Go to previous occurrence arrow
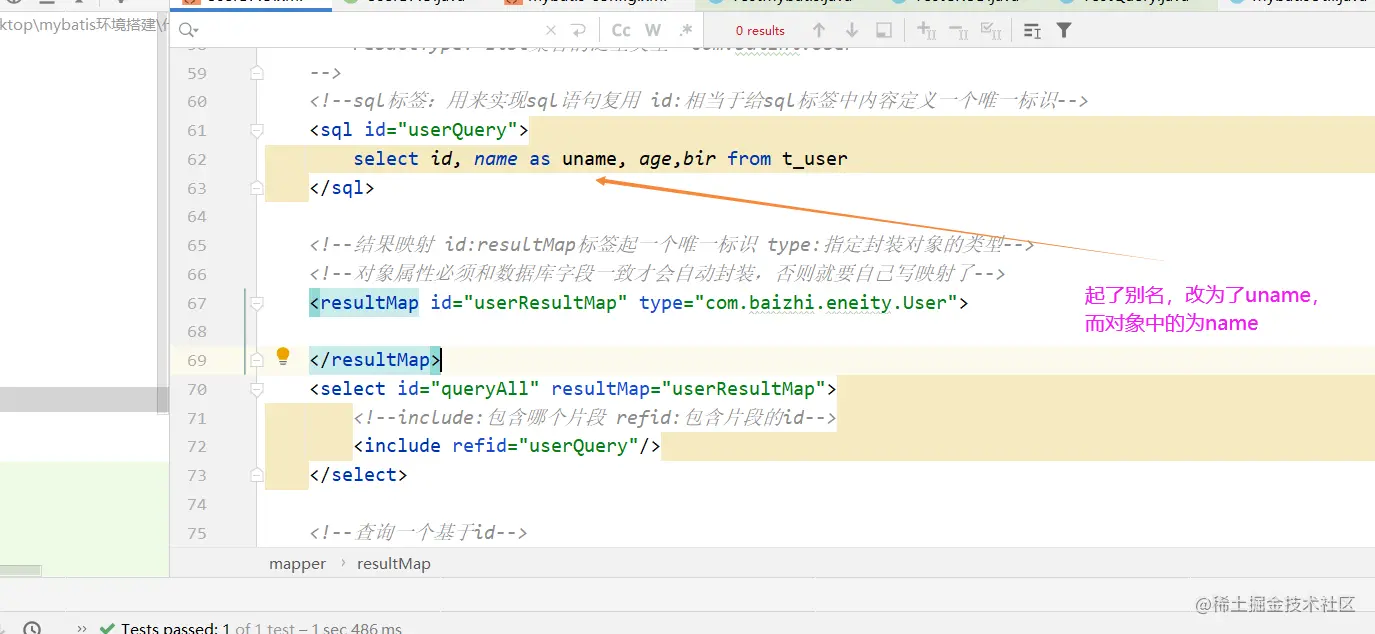This screenshot has width=1375, height=634. 819,31
